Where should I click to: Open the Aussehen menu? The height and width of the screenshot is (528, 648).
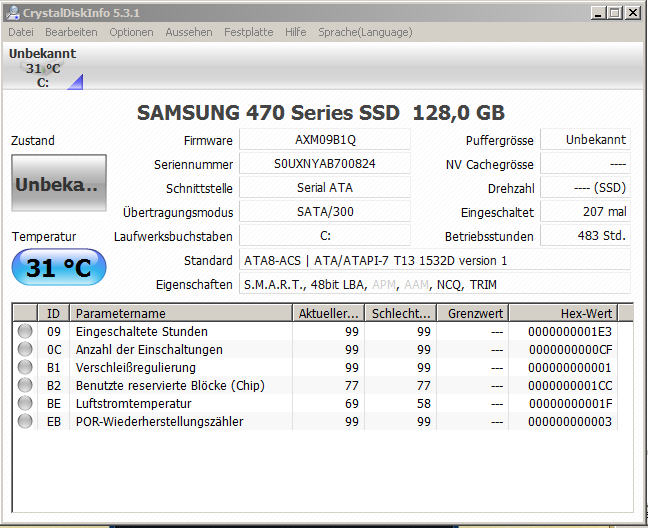[x=189, y=32]
